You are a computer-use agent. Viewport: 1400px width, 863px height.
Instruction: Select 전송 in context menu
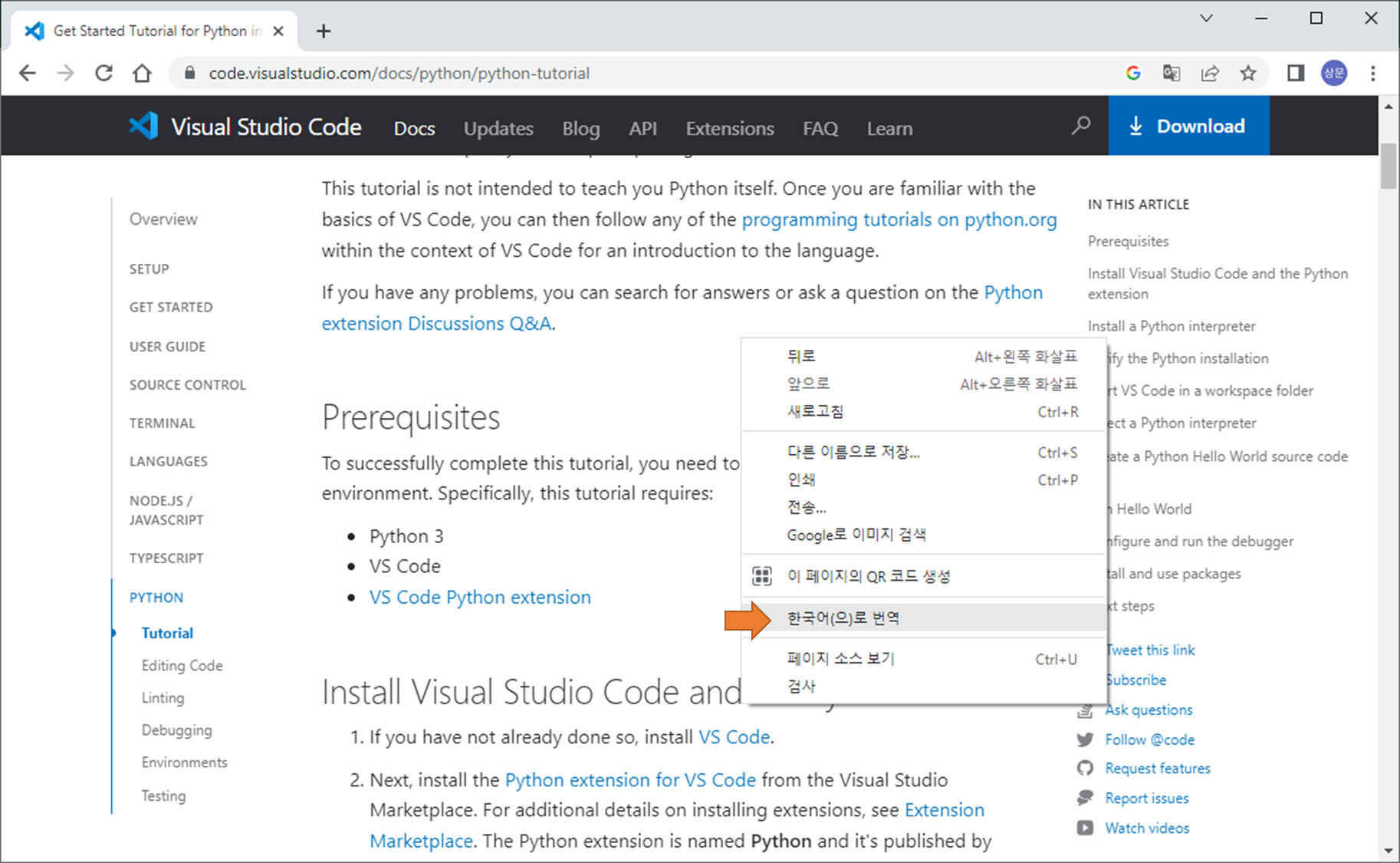coord(925,507)
